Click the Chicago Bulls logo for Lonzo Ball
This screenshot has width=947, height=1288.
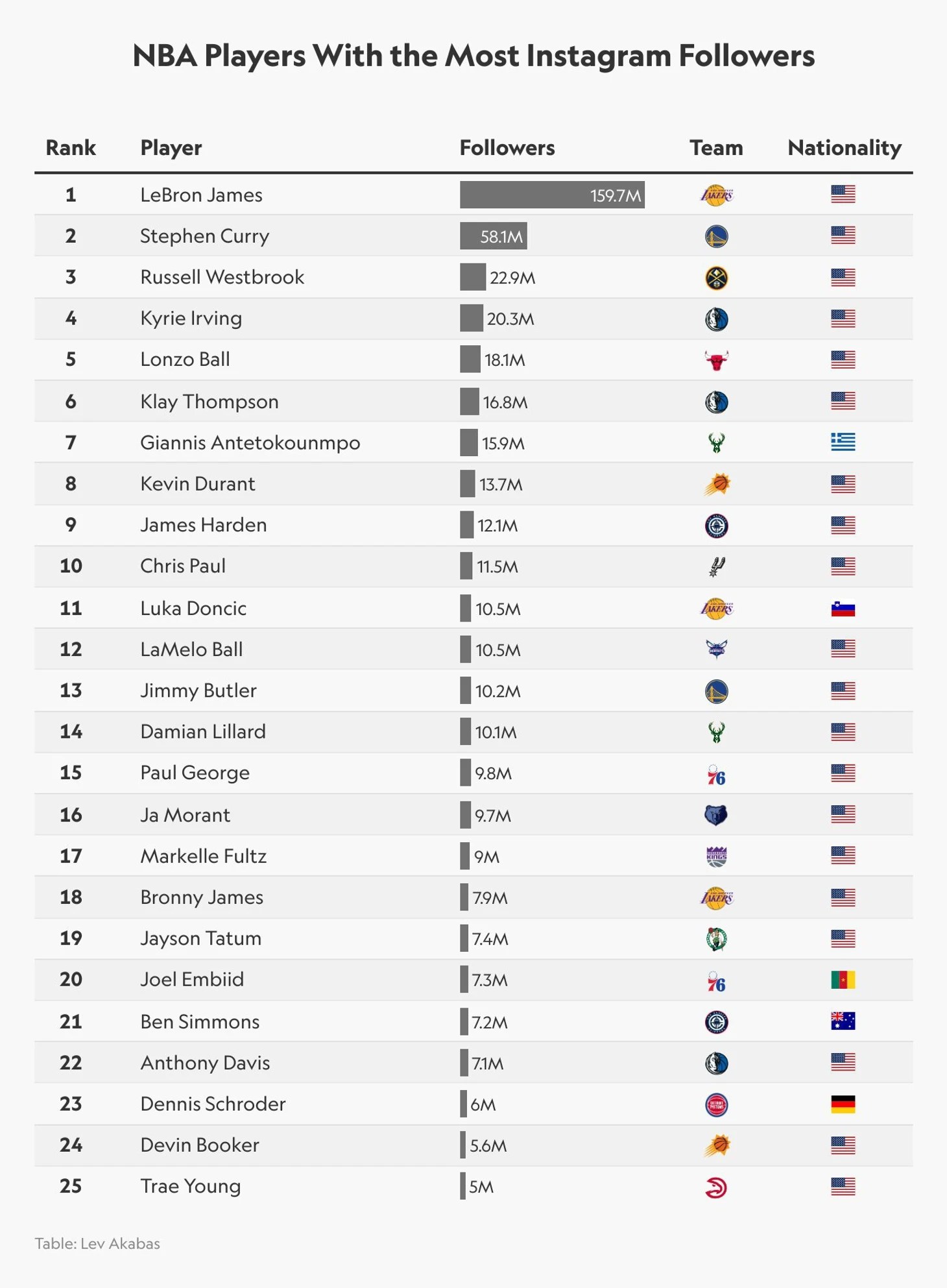tap(716, 360)
